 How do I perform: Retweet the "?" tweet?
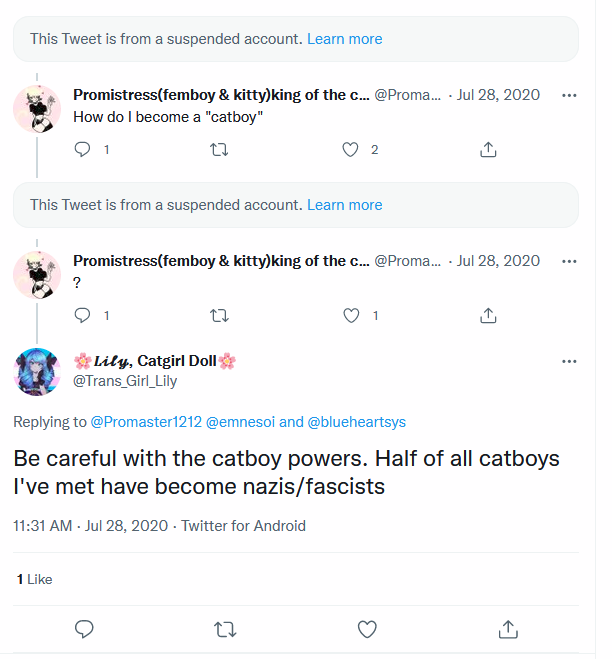[x=219, y=315]
